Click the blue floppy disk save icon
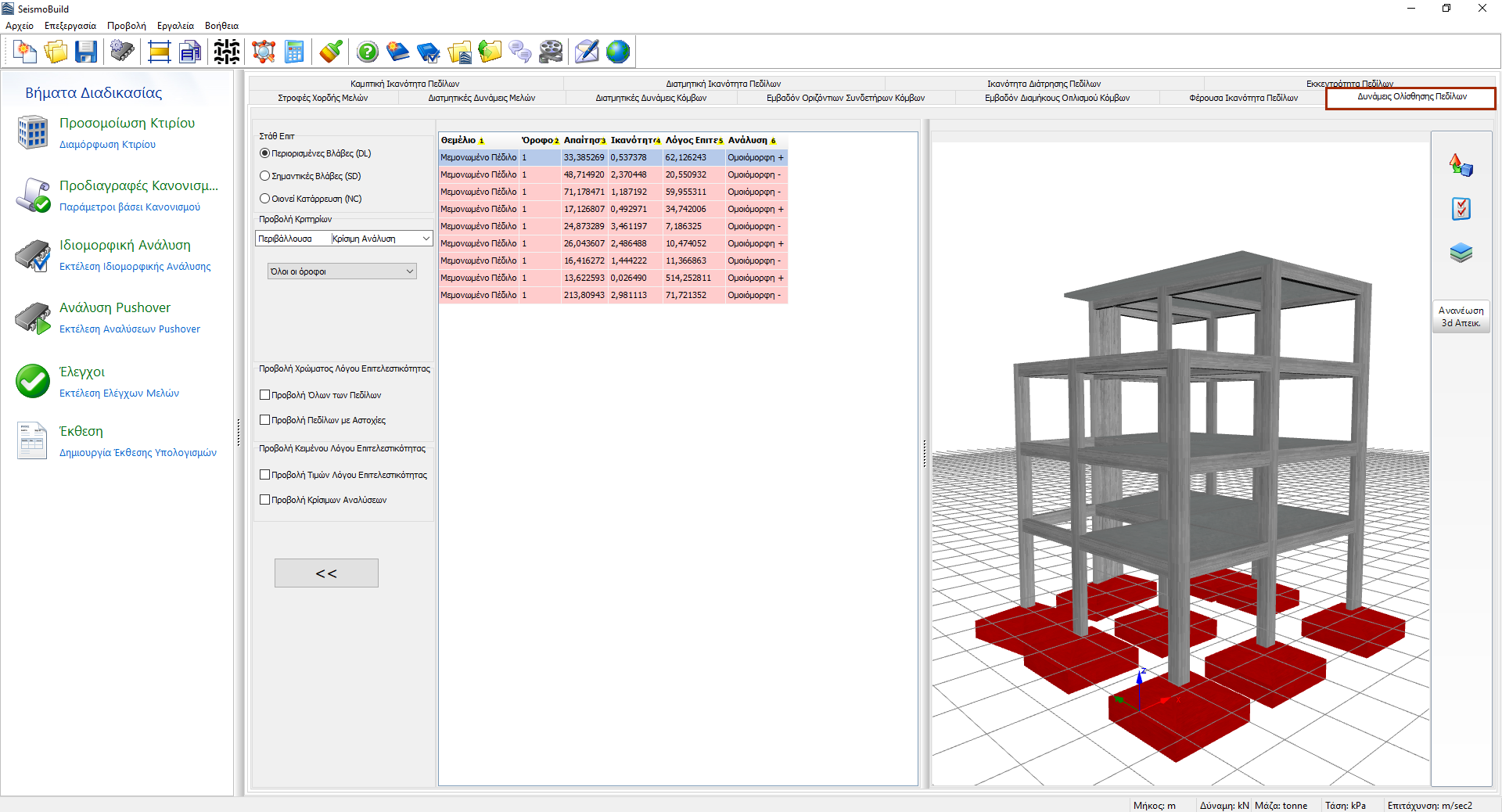This screenshot has height=812, width=1502. point(86,52)
